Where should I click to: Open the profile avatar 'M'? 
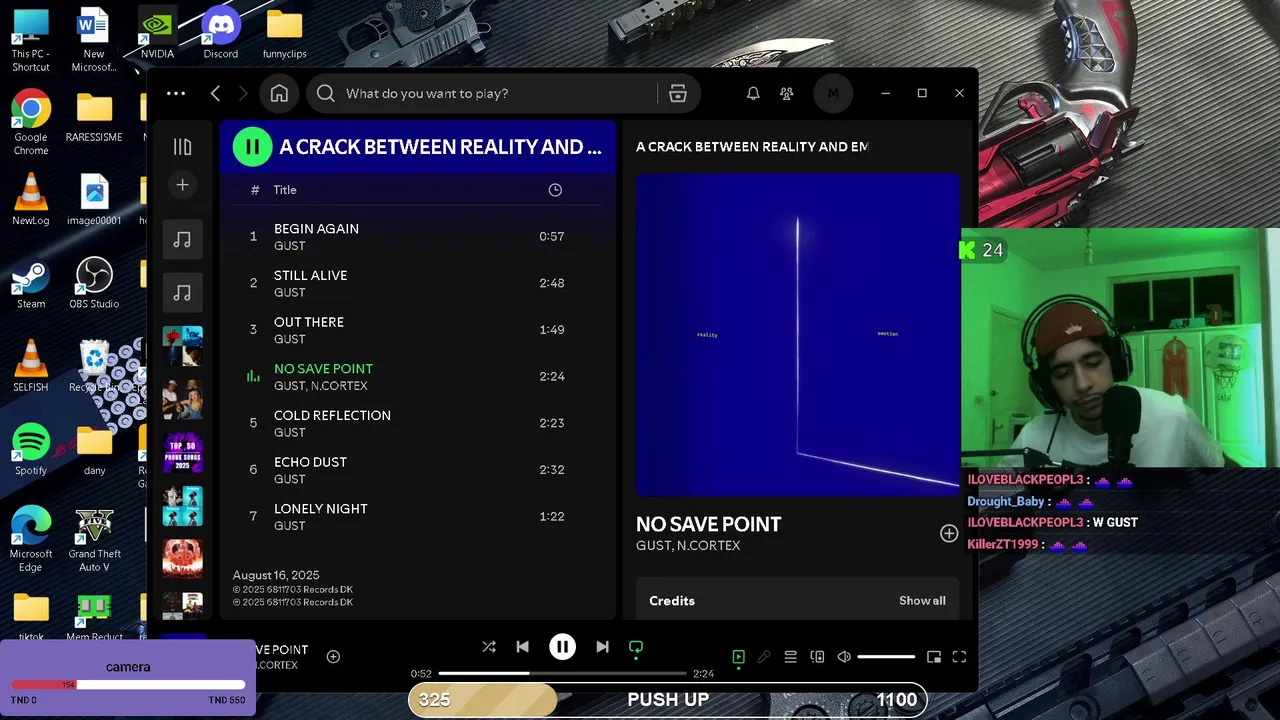click(x=833, y=93)
